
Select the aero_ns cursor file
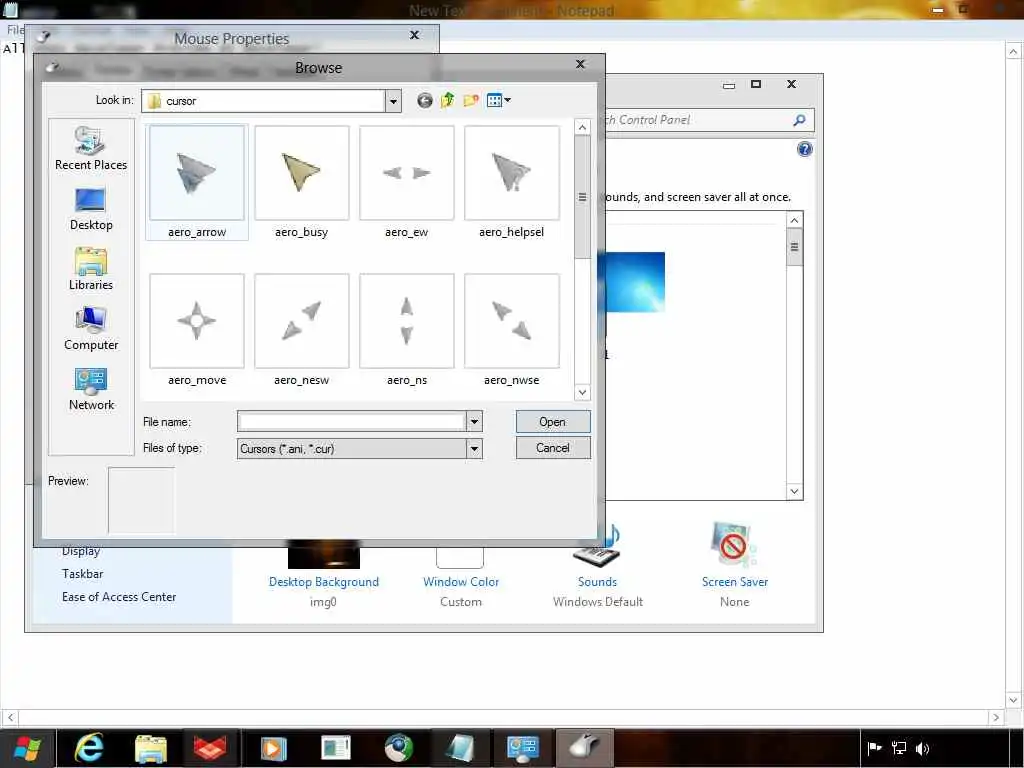[406, 330]
